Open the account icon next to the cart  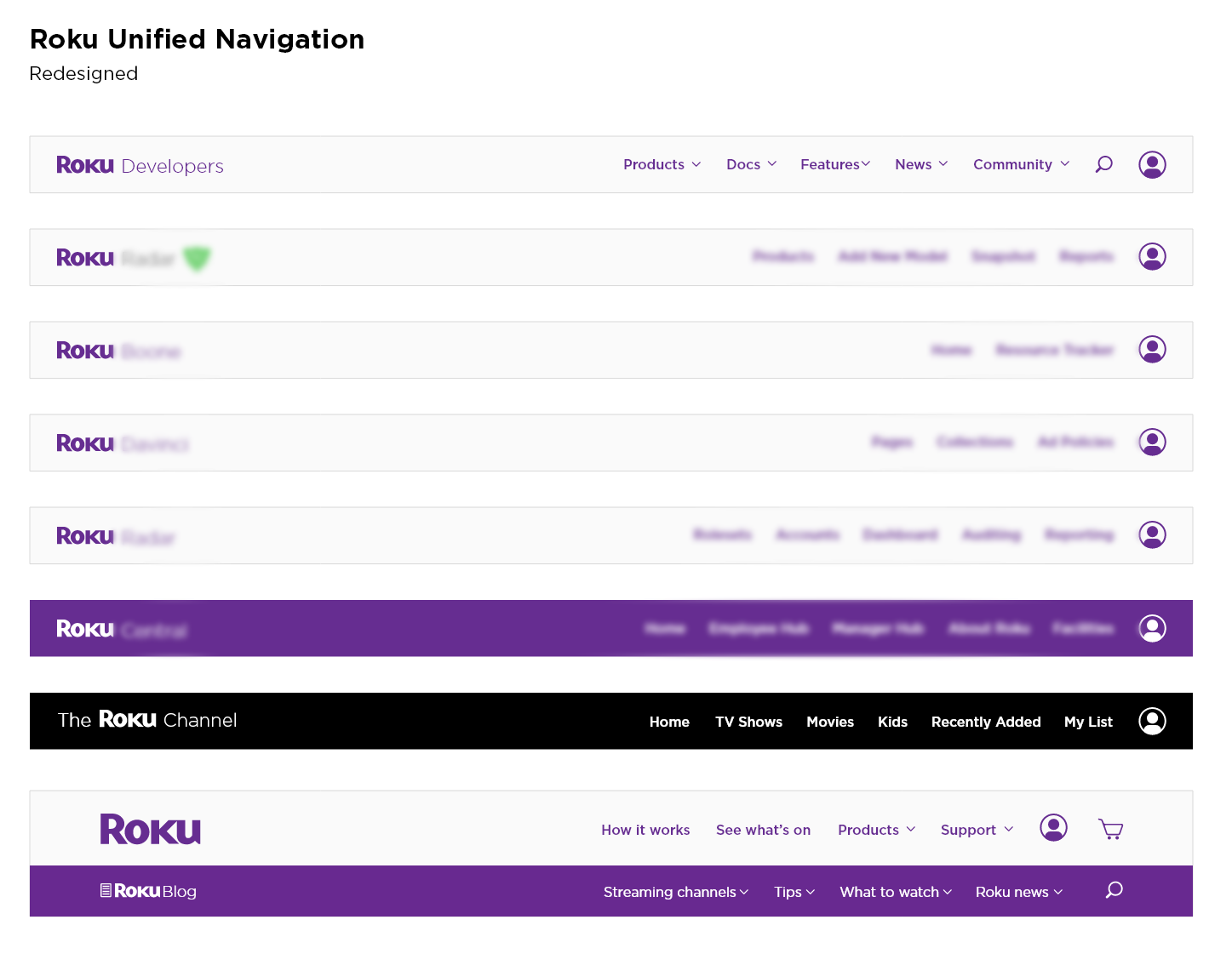(1053, 827)
